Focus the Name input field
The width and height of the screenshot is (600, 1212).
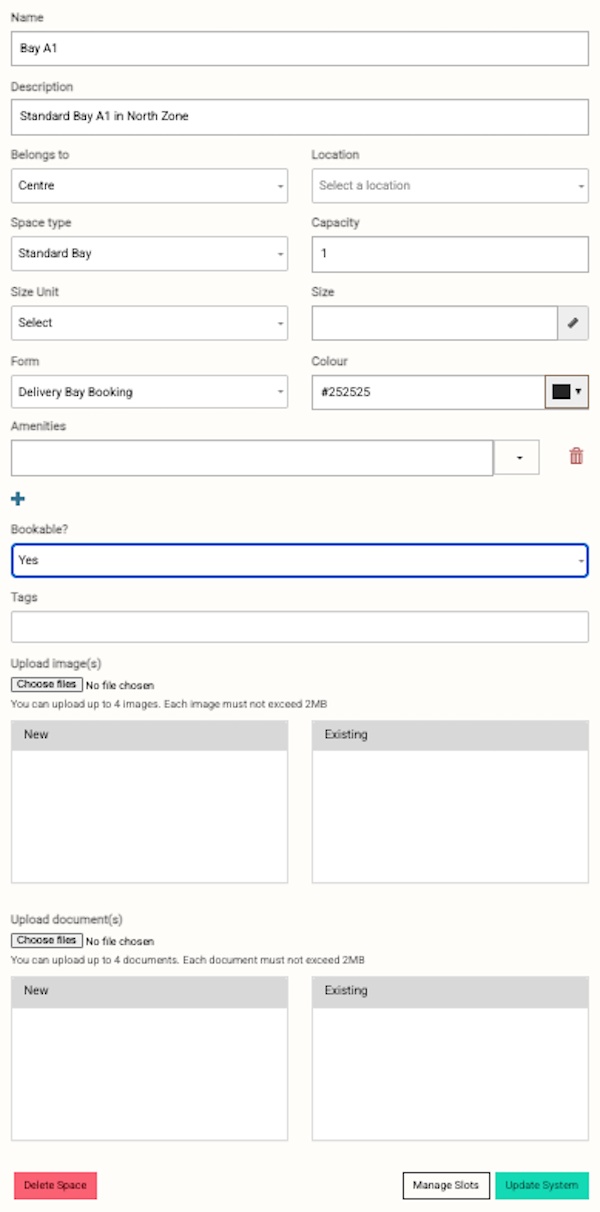tap(299, 48)
